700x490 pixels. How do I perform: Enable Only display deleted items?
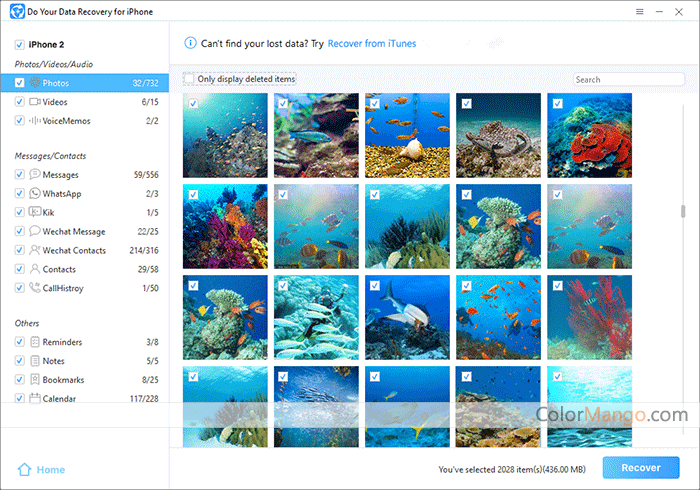(189, 79)
